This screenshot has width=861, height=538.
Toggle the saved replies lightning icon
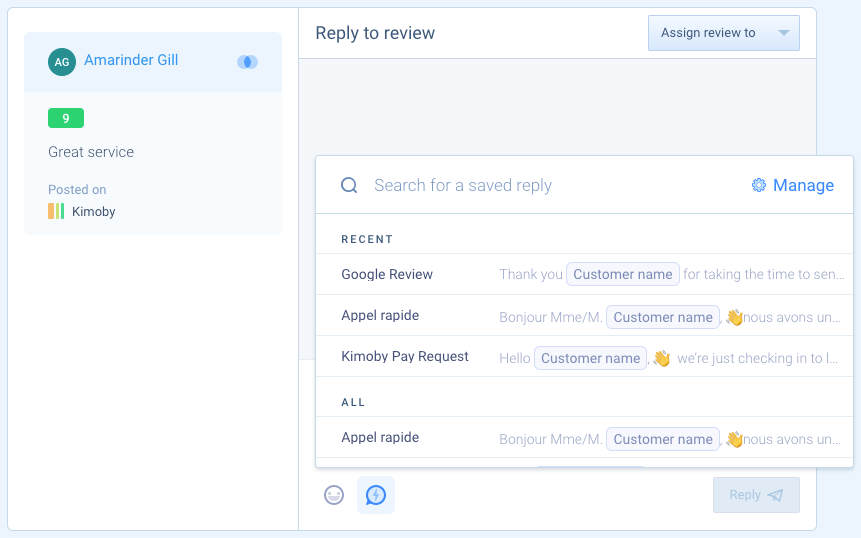tap(376, 495)
